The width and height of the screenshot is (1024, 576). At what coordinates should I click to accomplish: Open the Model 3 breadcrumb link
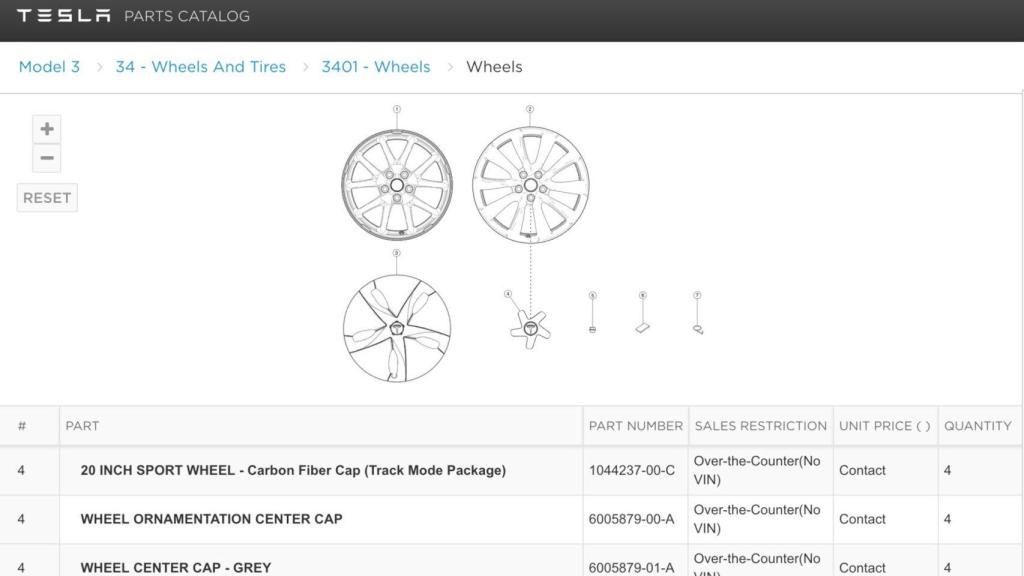[x=49, y=67]
